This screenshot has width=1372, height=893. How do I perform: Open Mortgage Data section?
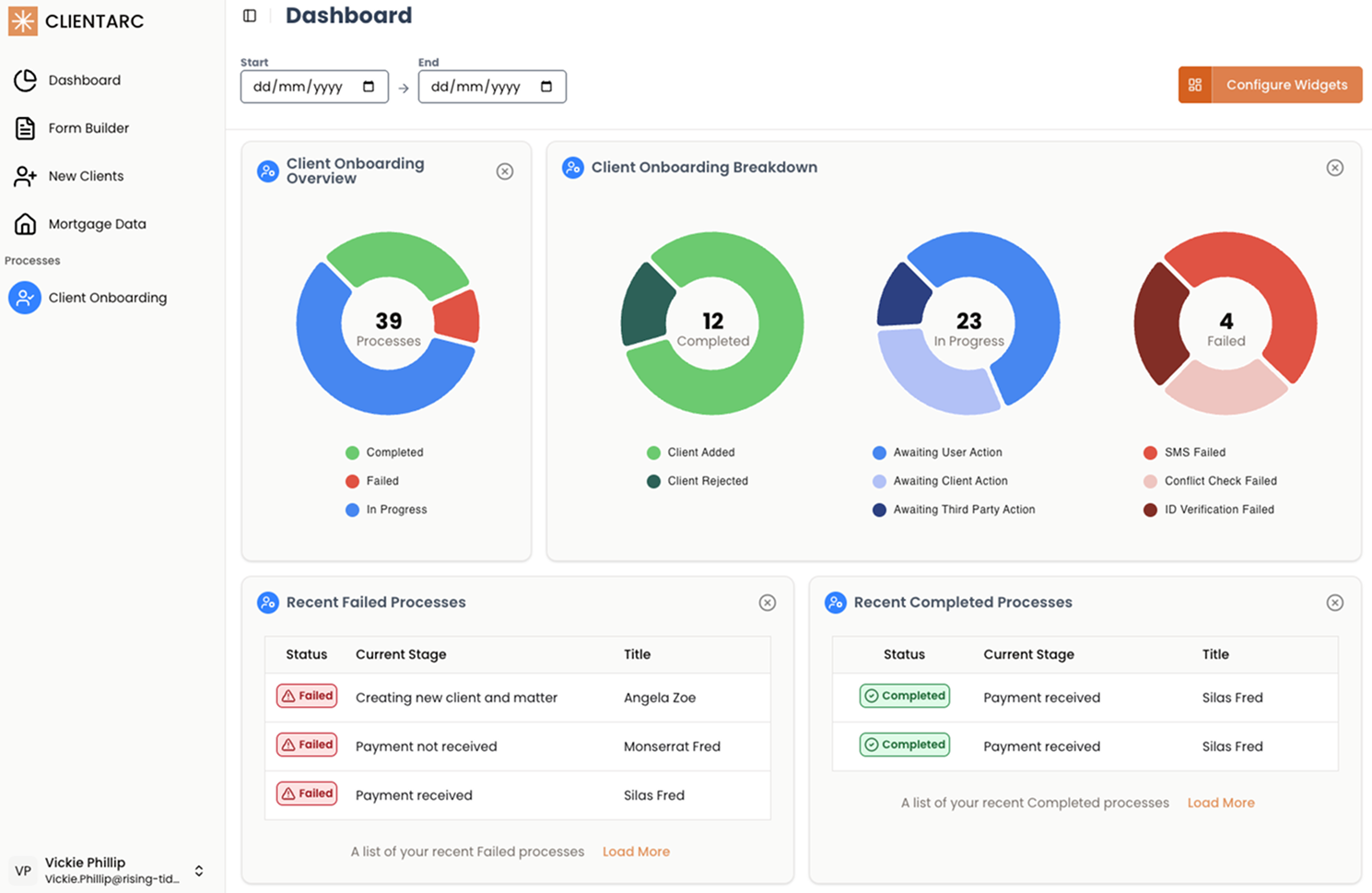pyautogui.click(x=97, y=224)
